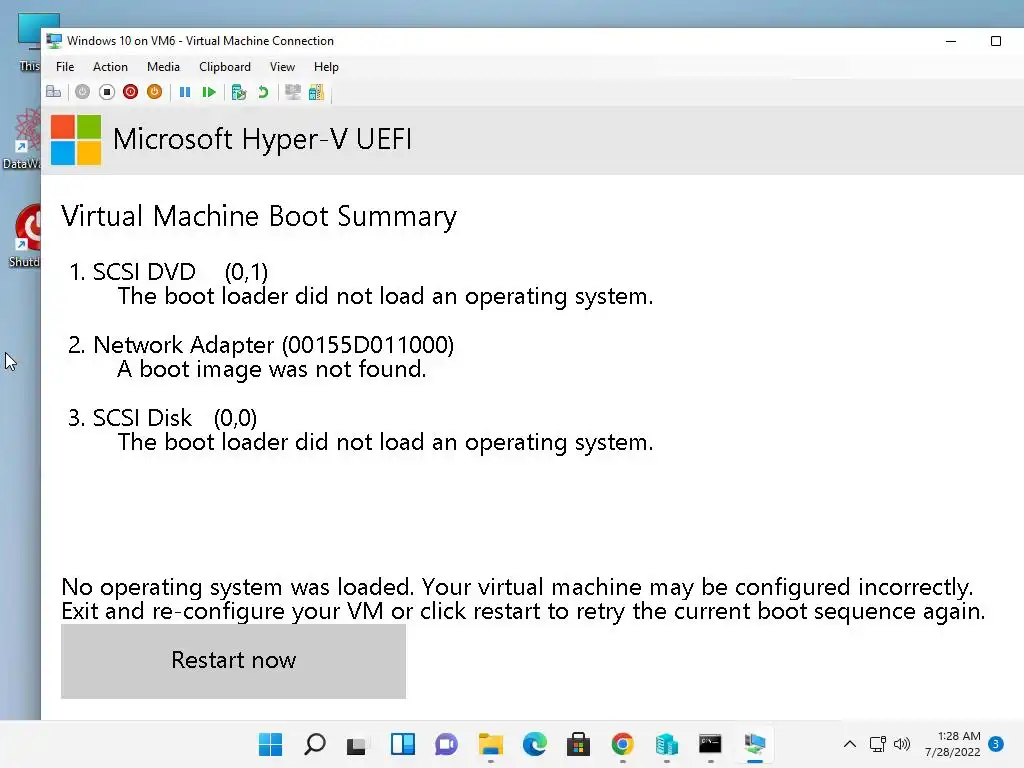Image resolution: width=1024 pixels, height=768 pixels.
Task: Turn off the VM with the stop icon
Action: (x=106, y=92)
